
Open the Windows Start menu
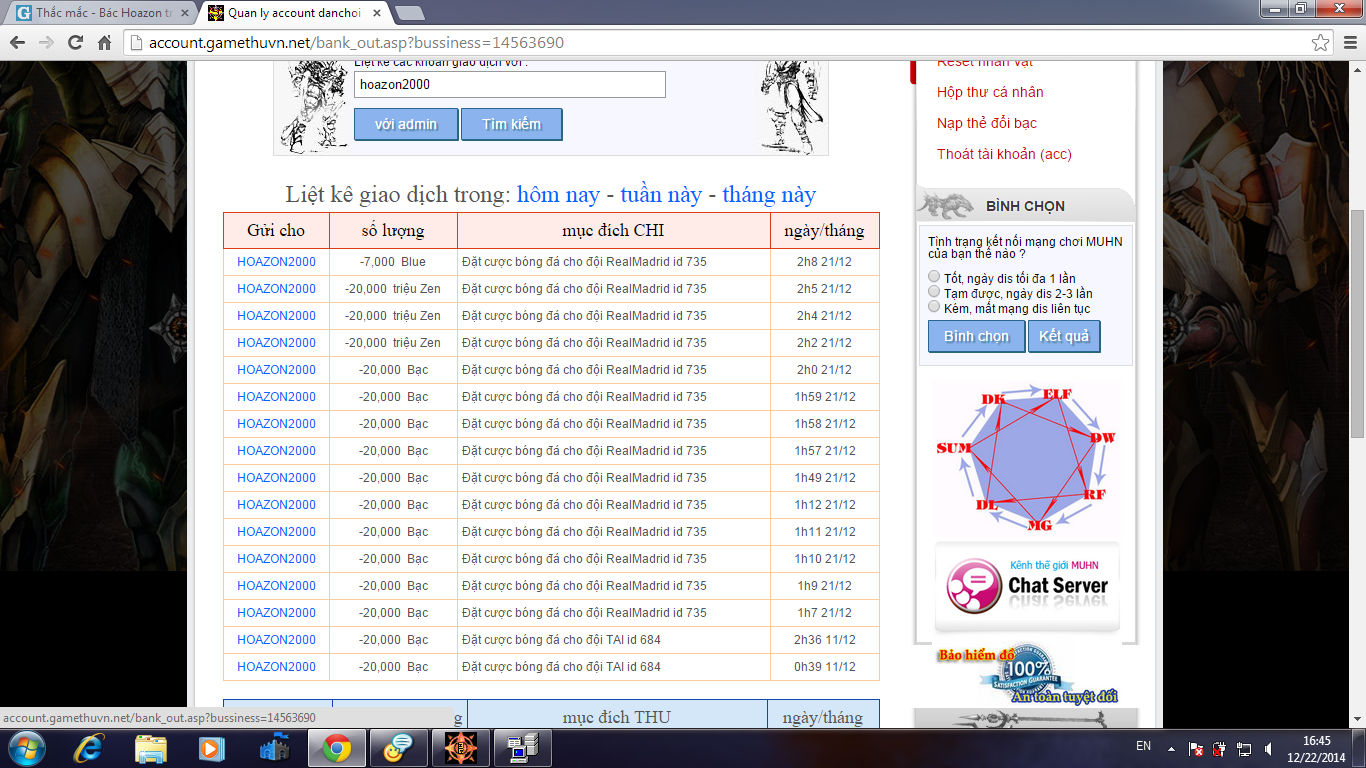(25, 747)
